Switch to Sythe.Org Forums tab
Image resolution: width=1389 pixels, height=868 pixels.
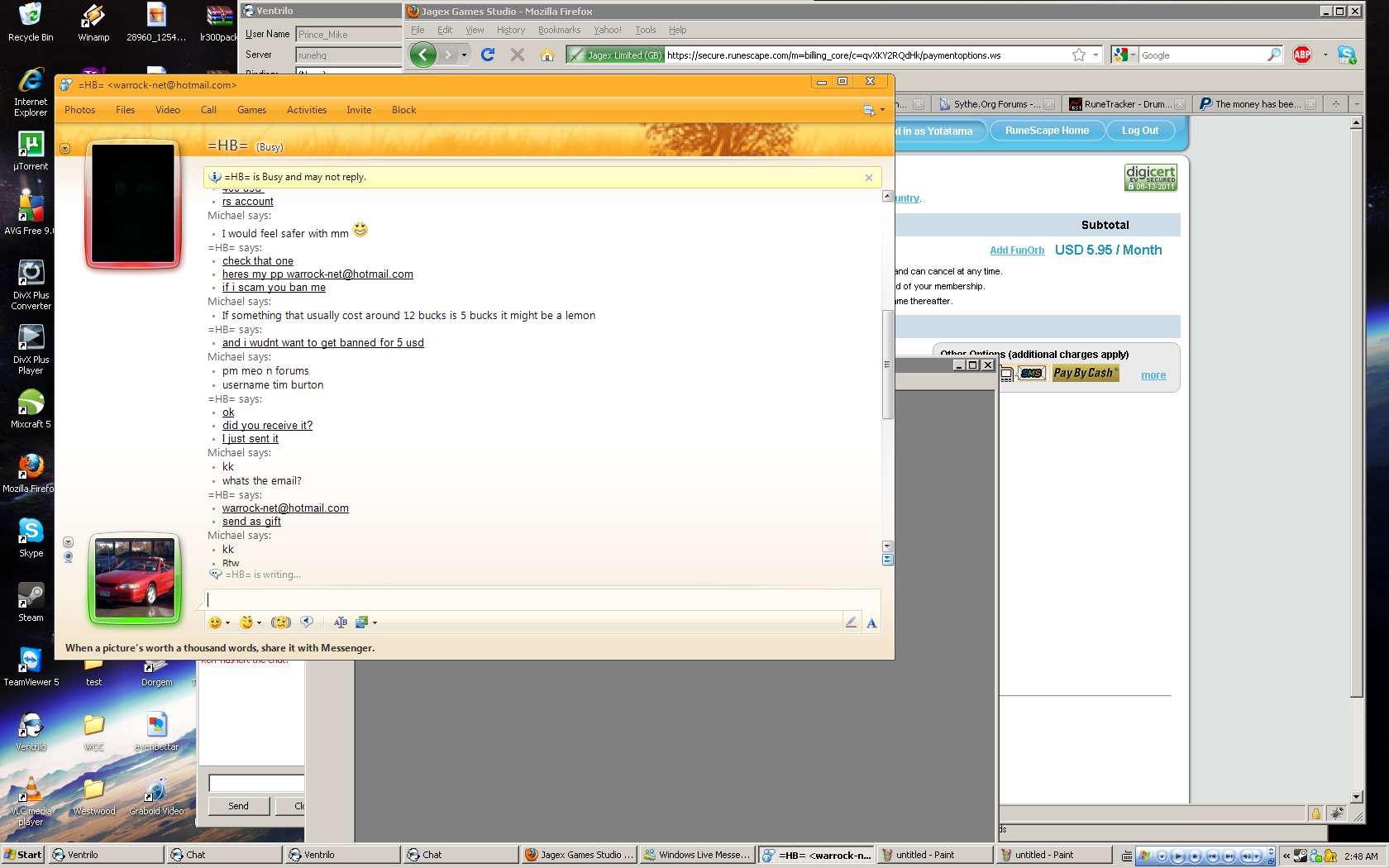[995, 104]
